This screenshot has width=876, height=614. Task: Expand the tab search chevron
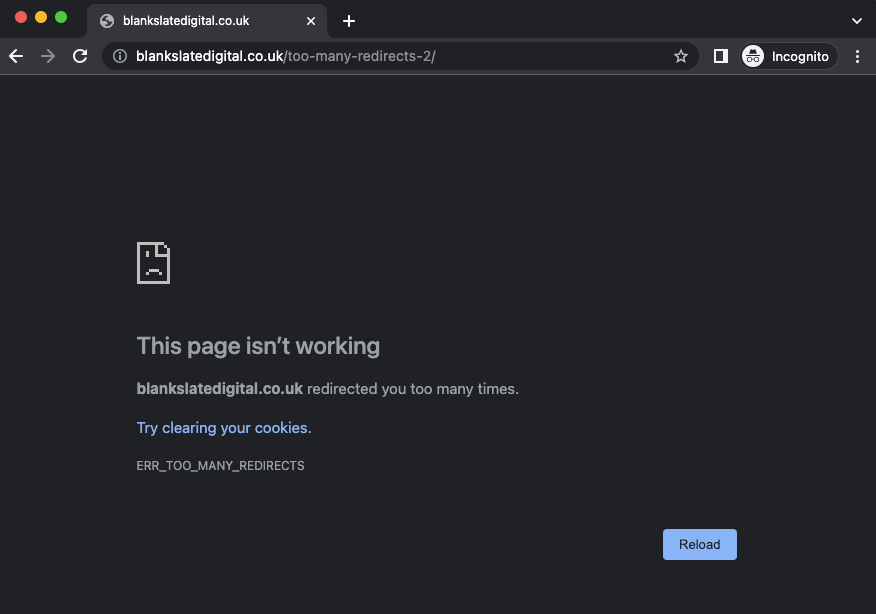(x=856, y=21)
